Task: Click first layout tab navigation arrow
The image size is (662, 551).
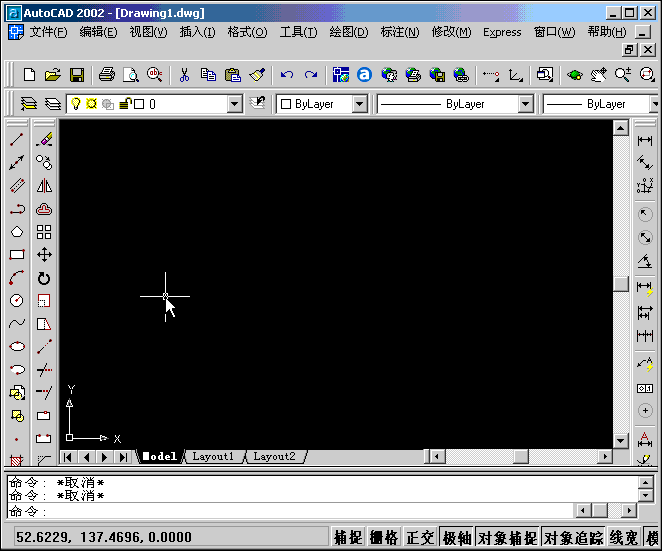Action: [68, 457]
